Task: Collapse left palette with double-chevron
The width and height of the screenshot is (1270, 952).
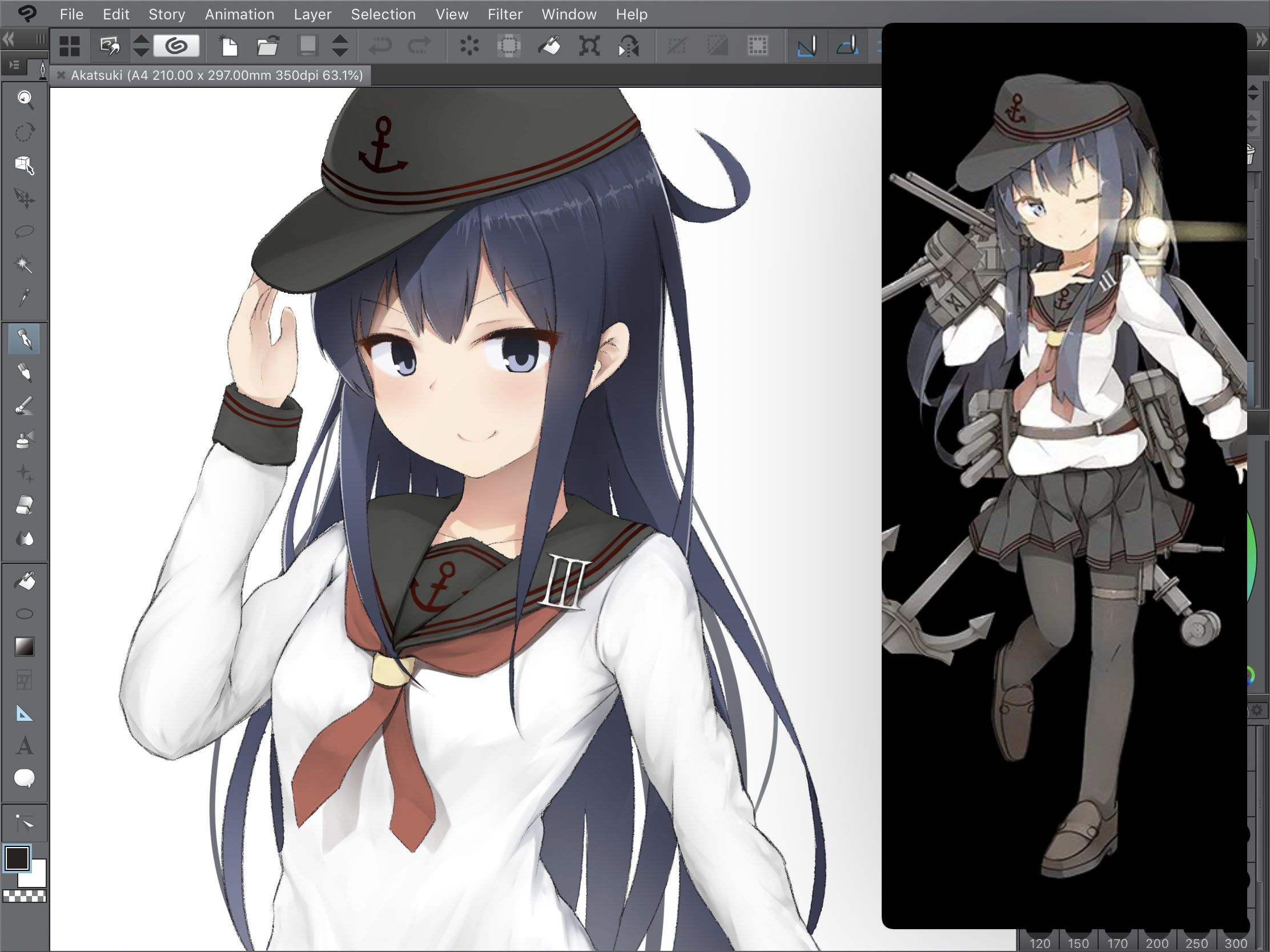Action: pyautogui.click(x=8, y=39)
